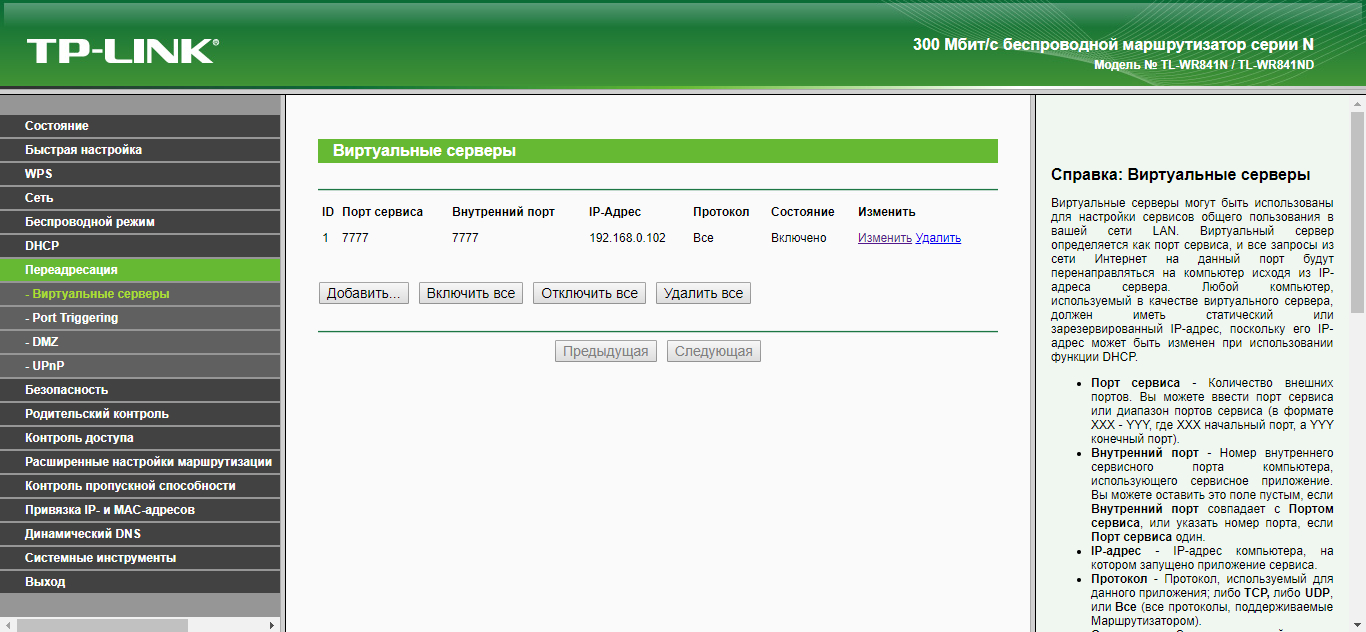Select the Переадресация menu item
Image resolution: width=1366 pixels, height=632 pixels.
[140, 270]
